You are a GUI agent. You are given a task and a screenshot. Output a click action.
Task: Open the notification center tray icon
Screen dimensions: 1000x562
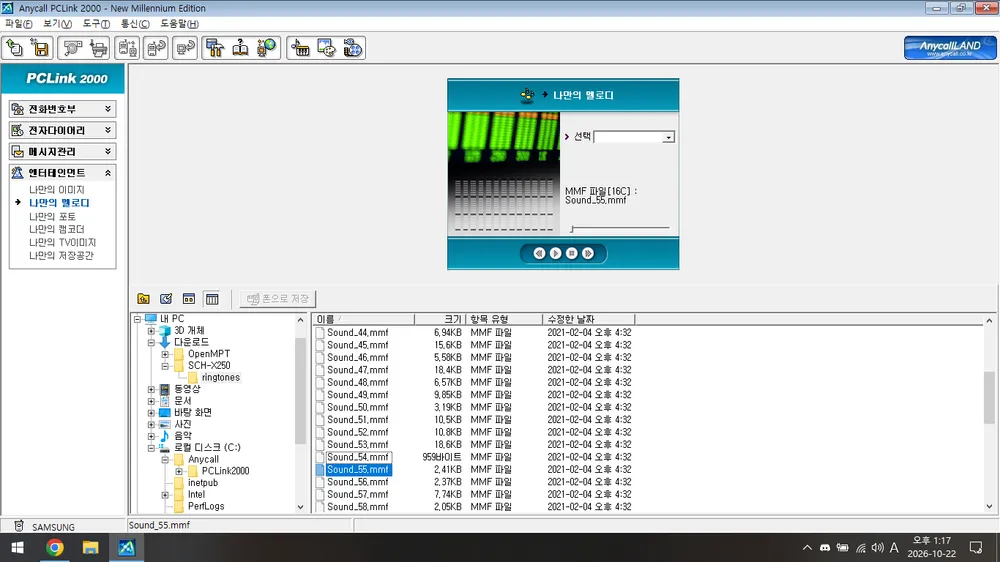(x=976, y=547)
